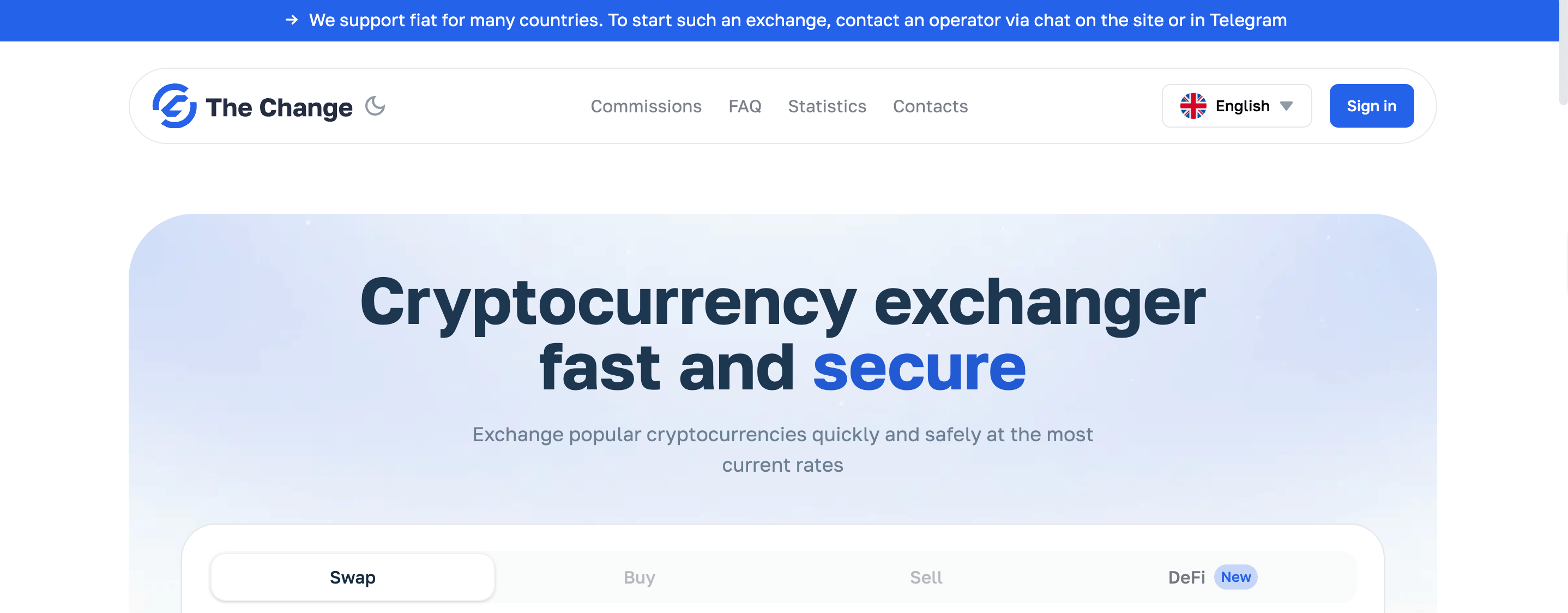This screenshot has width=1568, height=613.
Task: Switch to the Sell tab
Action: coord(926,577)
